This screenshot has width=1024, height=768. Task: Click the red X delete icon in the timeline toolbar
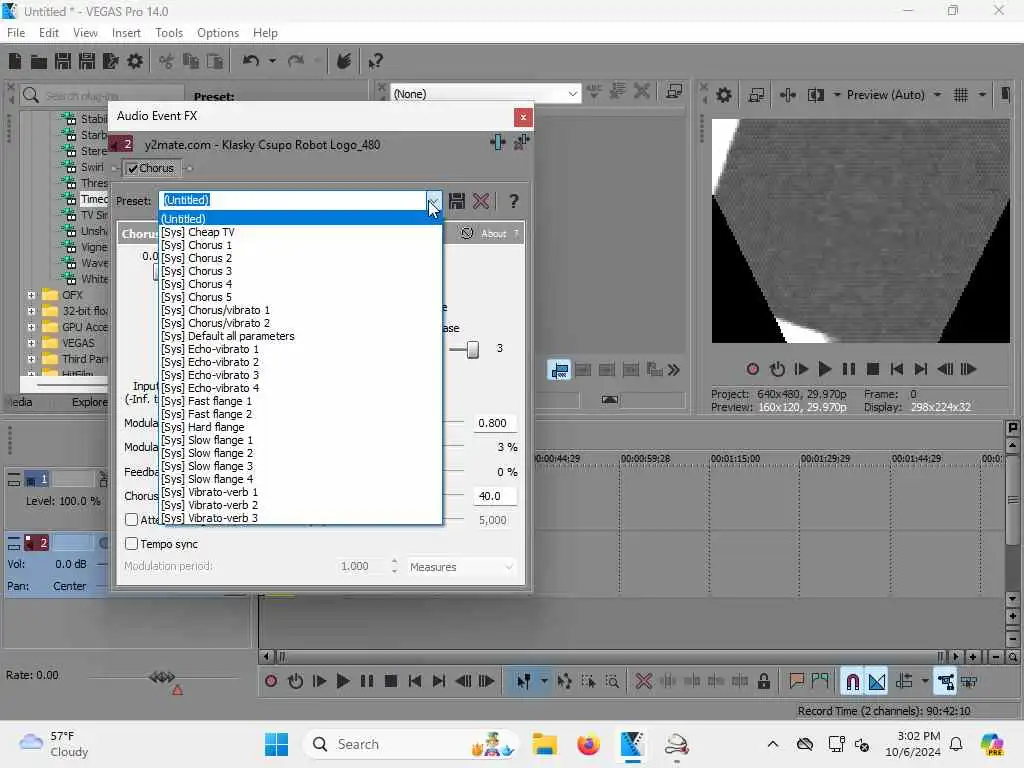pyautogui.click(x=643, y=681)
